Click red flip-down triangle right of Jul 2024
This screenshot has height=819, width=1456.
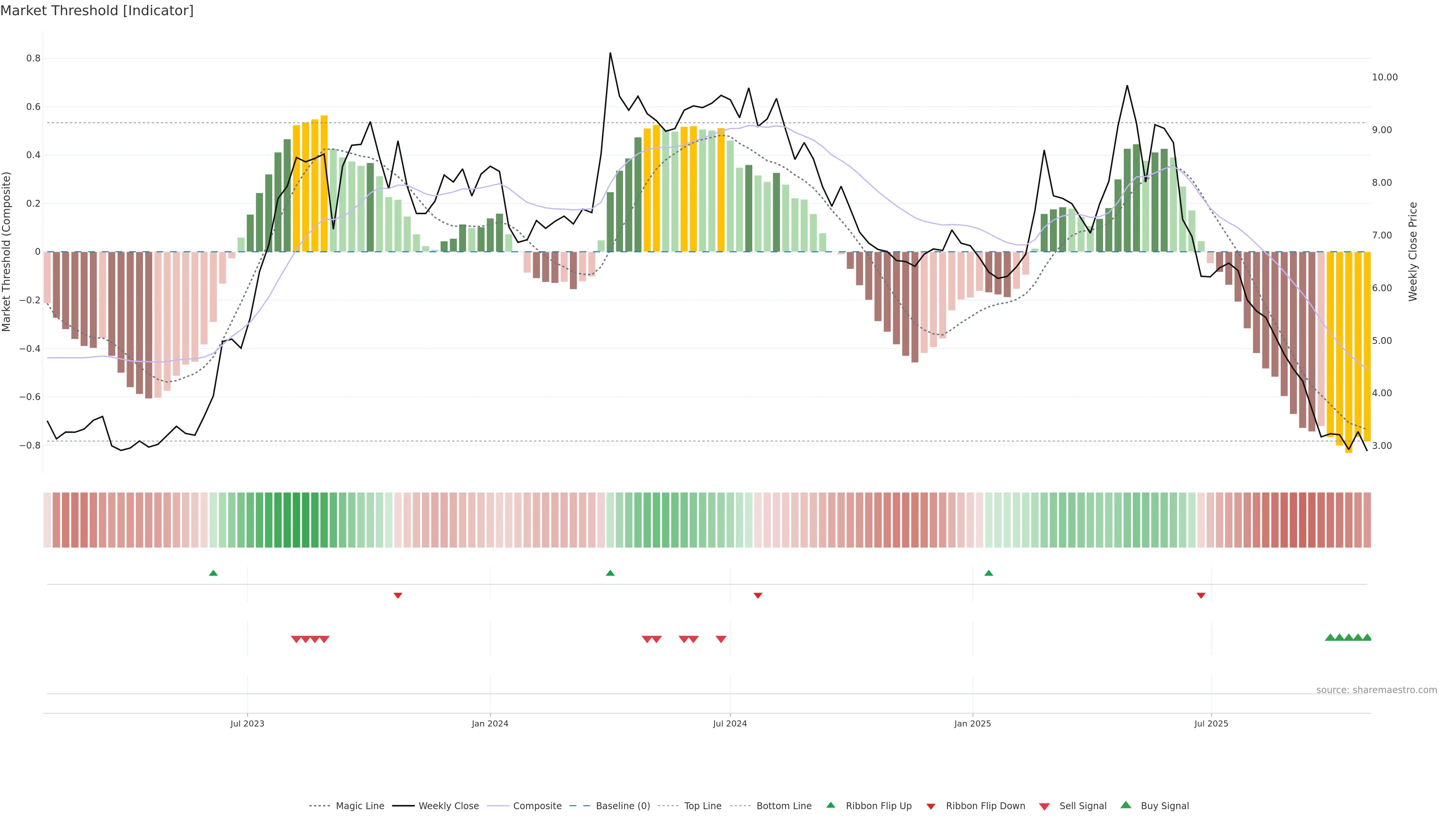click(758, 595)
